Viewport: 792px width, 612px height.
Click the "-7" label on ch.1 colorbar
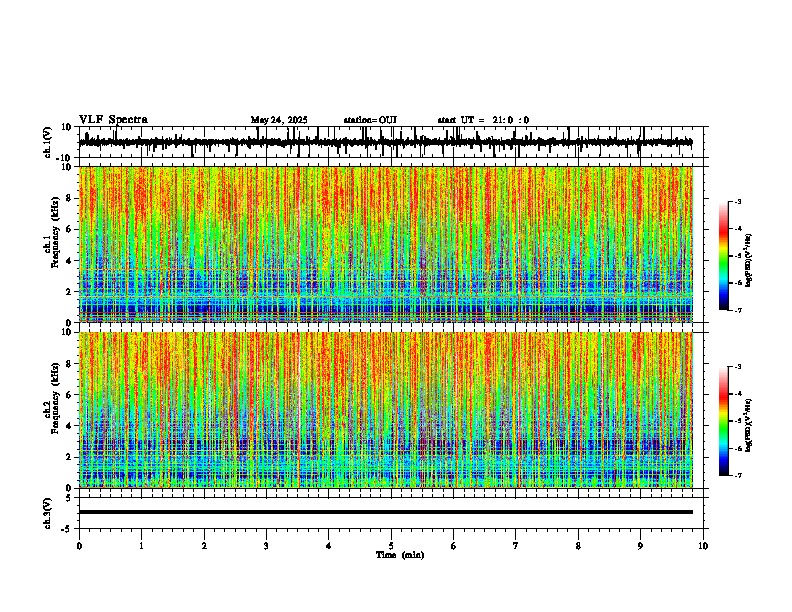(x=738, y=310)
